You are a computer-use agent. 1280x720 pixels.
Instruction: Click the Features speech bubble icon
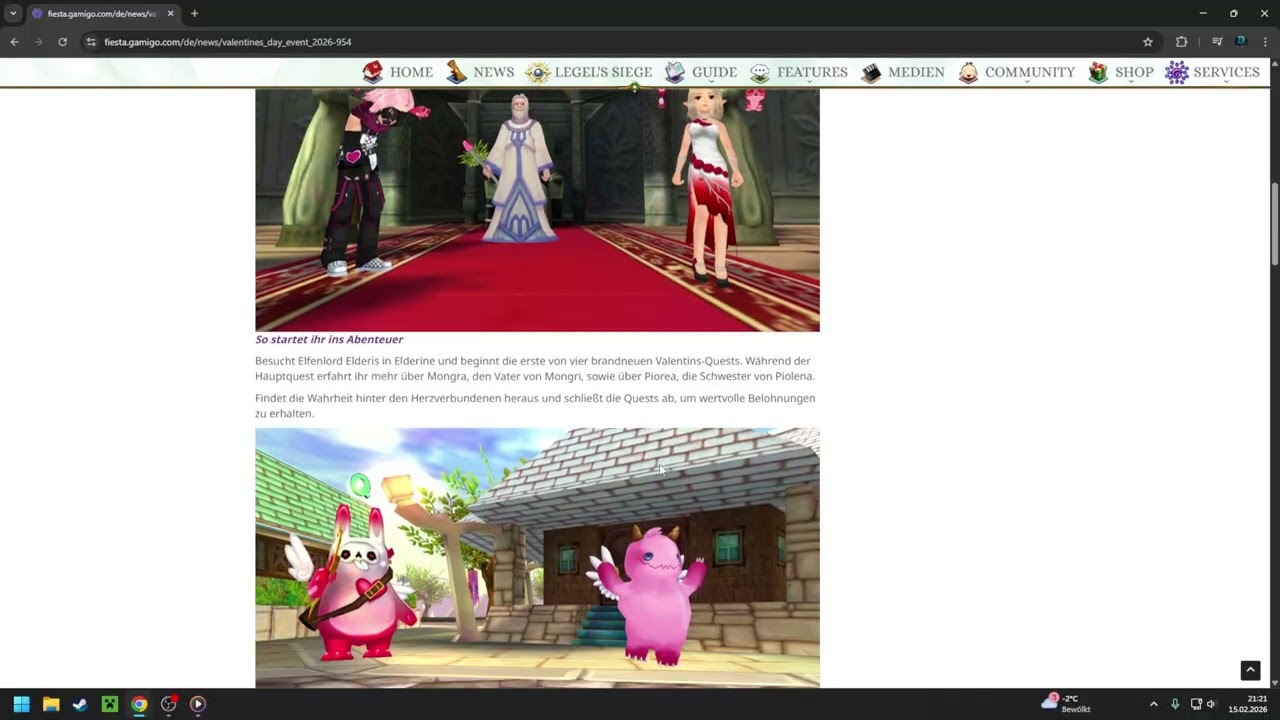coord(760,72)
